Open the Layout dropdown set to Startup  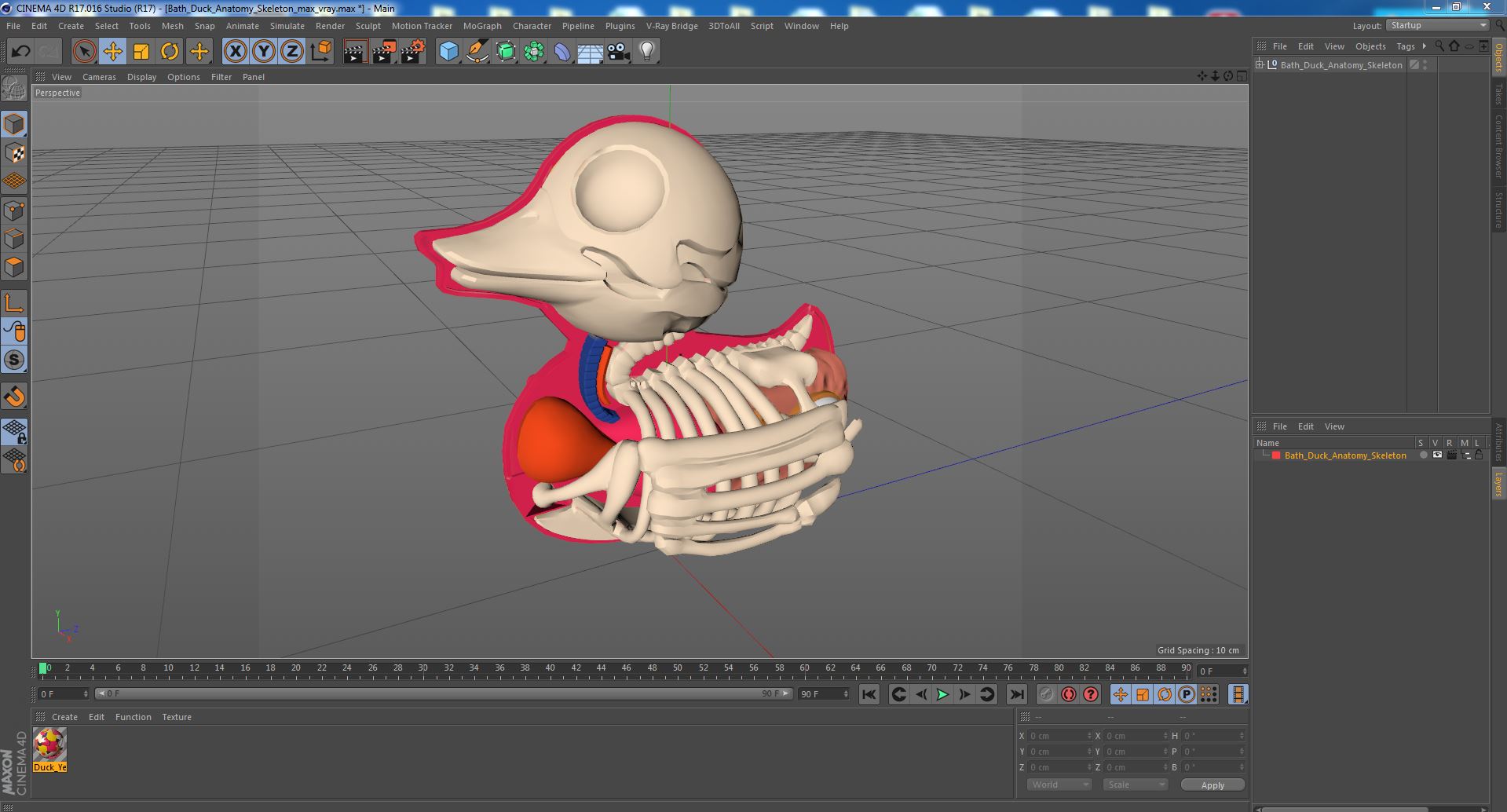(x=1437, y=26)
